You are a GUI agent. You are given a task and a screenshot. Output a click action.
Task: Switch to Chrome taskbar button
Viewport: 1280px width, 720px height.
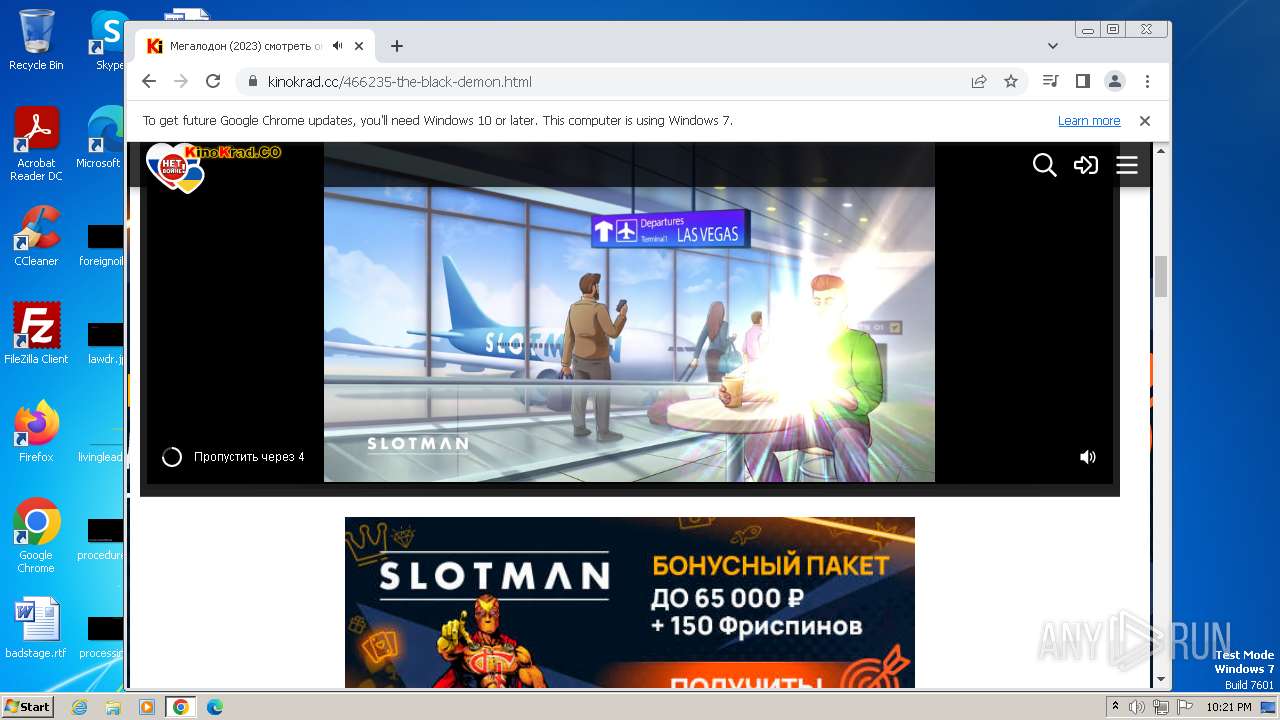point(180,707)
